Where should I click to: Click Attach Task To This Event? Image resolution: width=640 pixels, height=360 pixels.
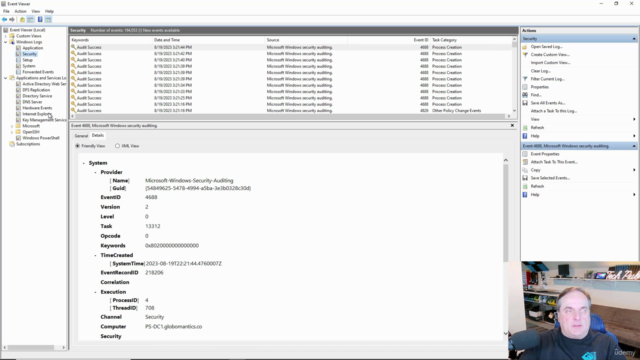(554, 162)
